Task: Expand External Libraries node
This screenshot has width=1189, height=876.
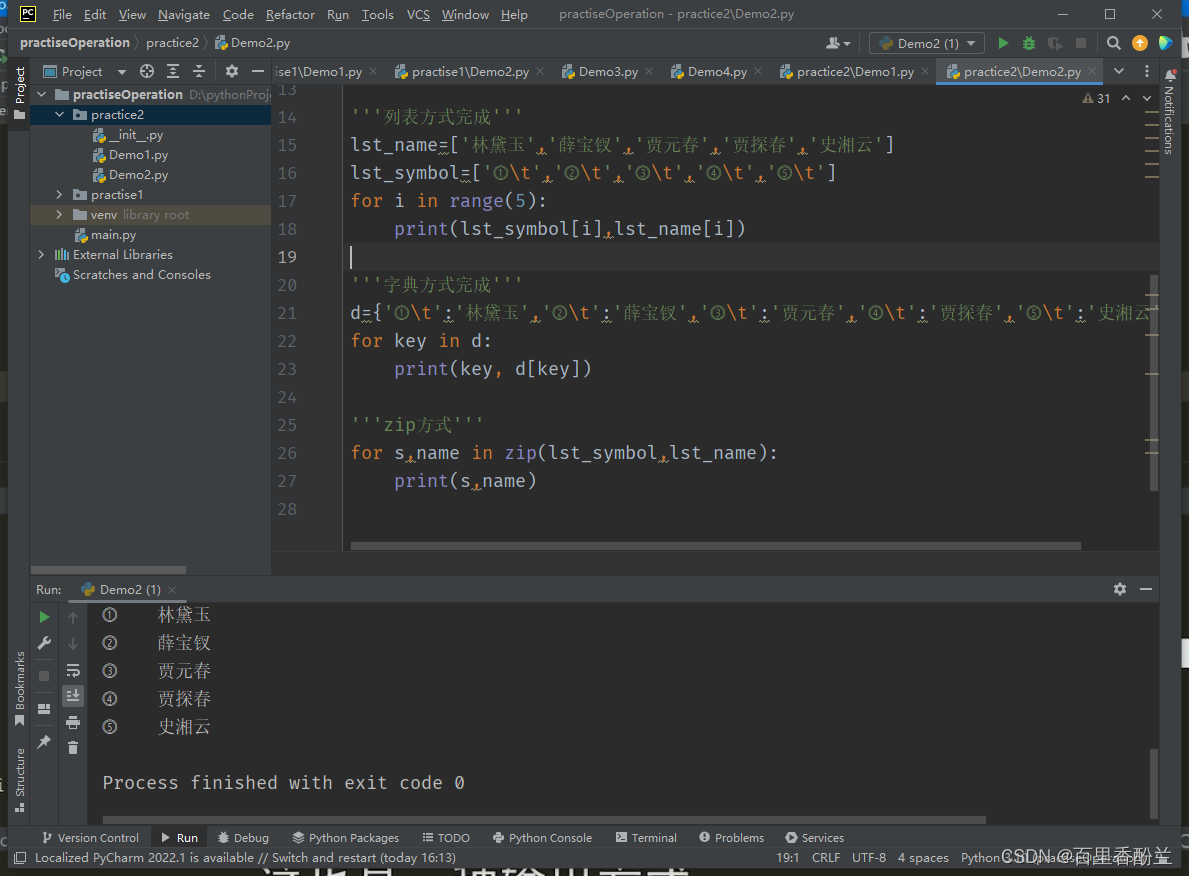Action: (x=42, y=255)
